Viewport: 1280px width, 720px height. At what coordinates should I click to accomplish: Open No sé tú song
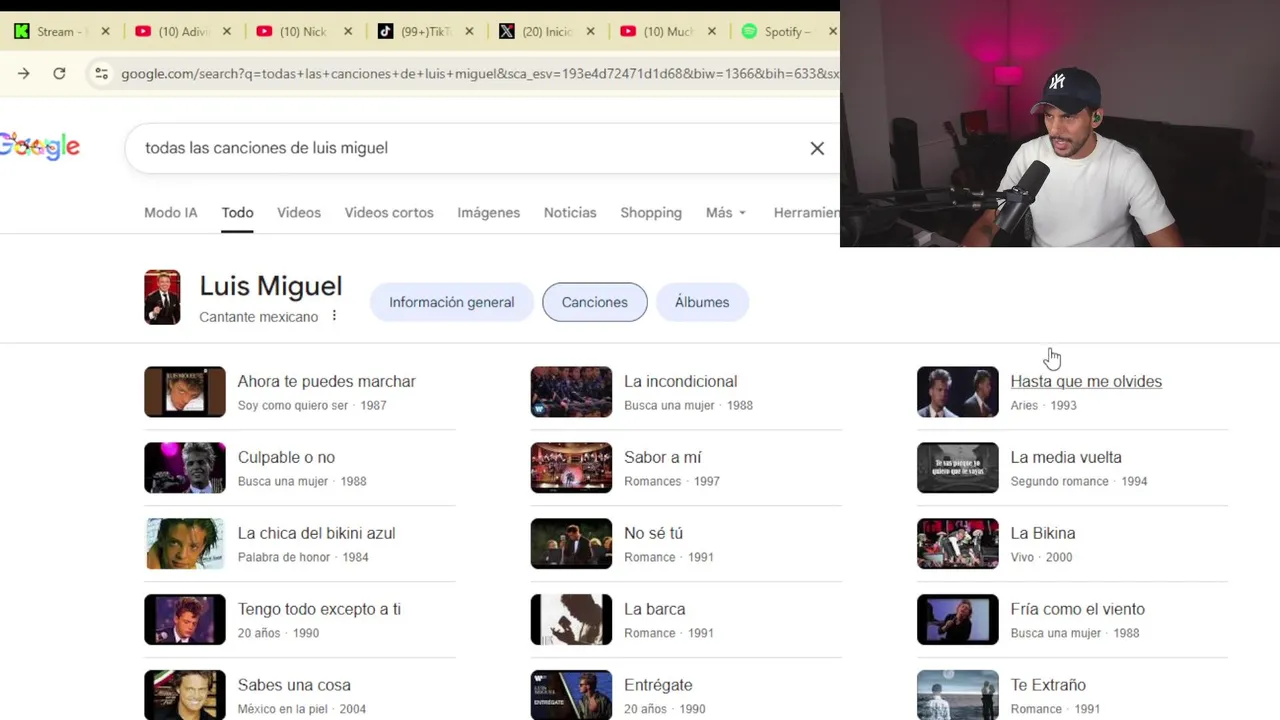[653, 533]
